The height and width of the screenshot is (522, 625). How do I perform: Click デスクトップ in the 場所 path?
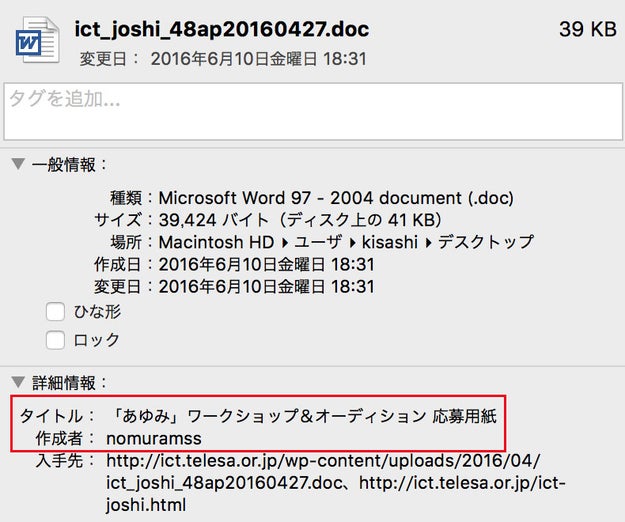click(x=483, y=242)
